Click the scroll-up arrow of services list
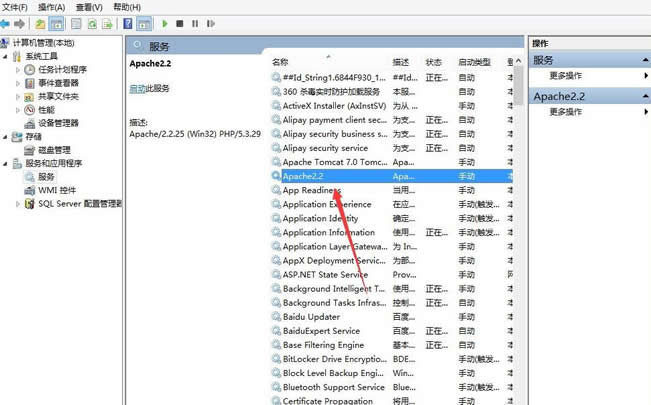The height and width of the screenshot is (405, 651). [x=518, y=61]
